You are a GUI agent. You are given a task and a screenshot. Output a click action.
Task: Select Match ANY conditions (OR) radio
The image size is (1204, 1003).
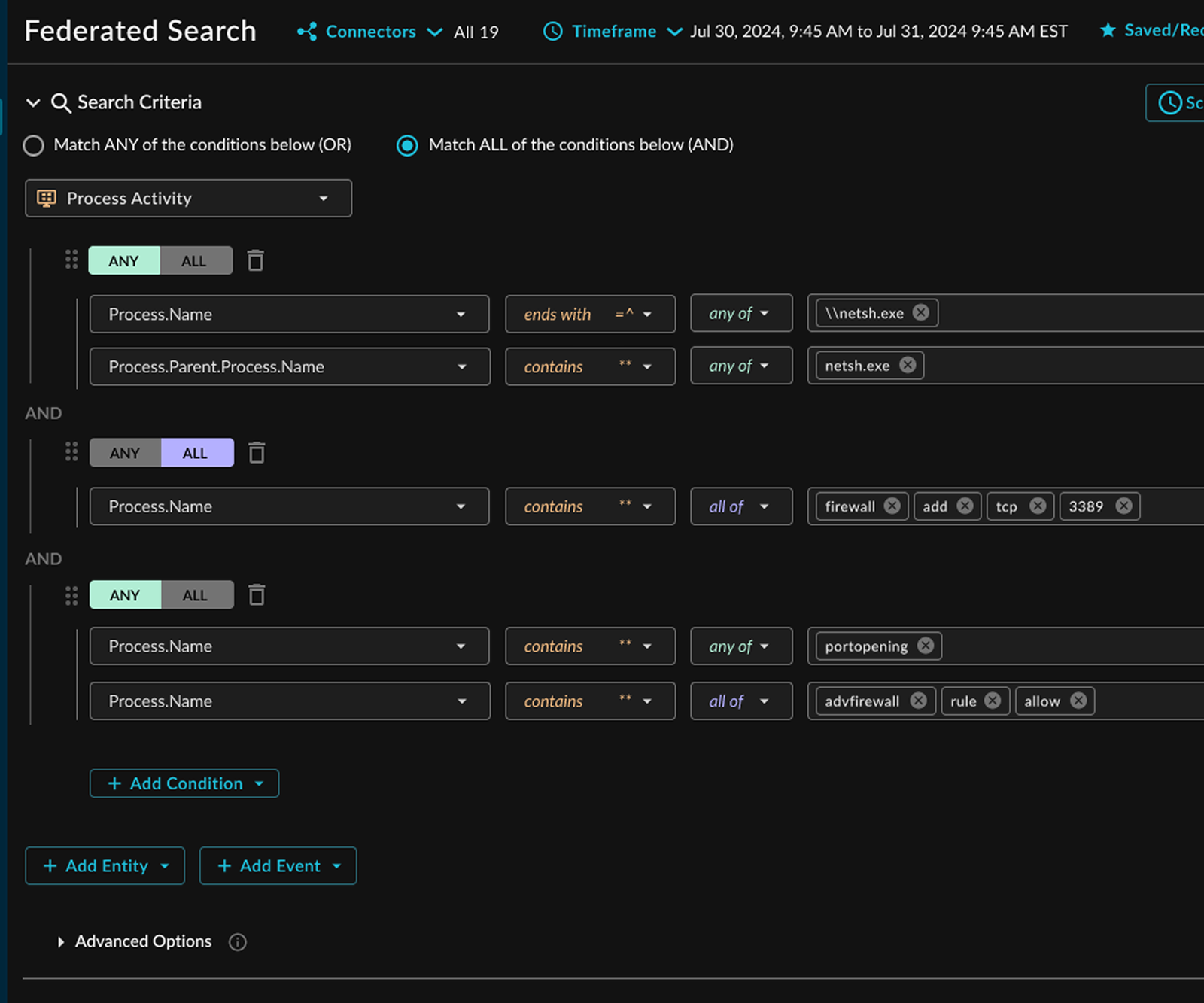tap(33, 145)
